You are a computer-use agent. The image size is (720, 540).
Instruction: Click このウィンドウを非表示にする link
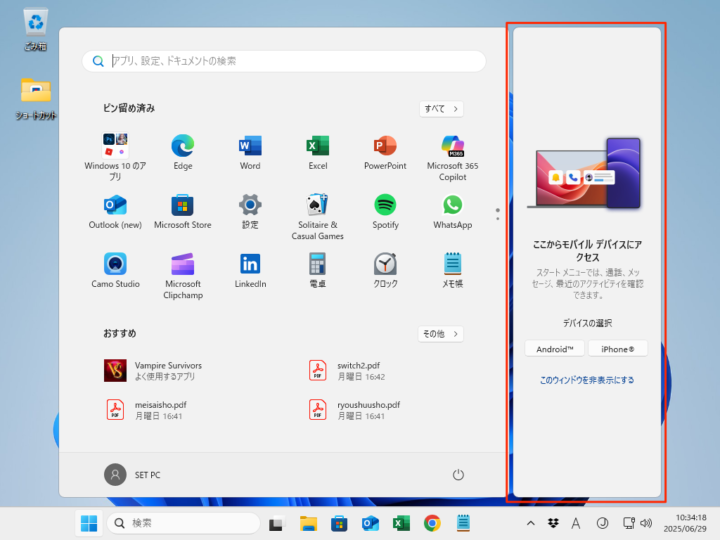[x=587, y=380]
